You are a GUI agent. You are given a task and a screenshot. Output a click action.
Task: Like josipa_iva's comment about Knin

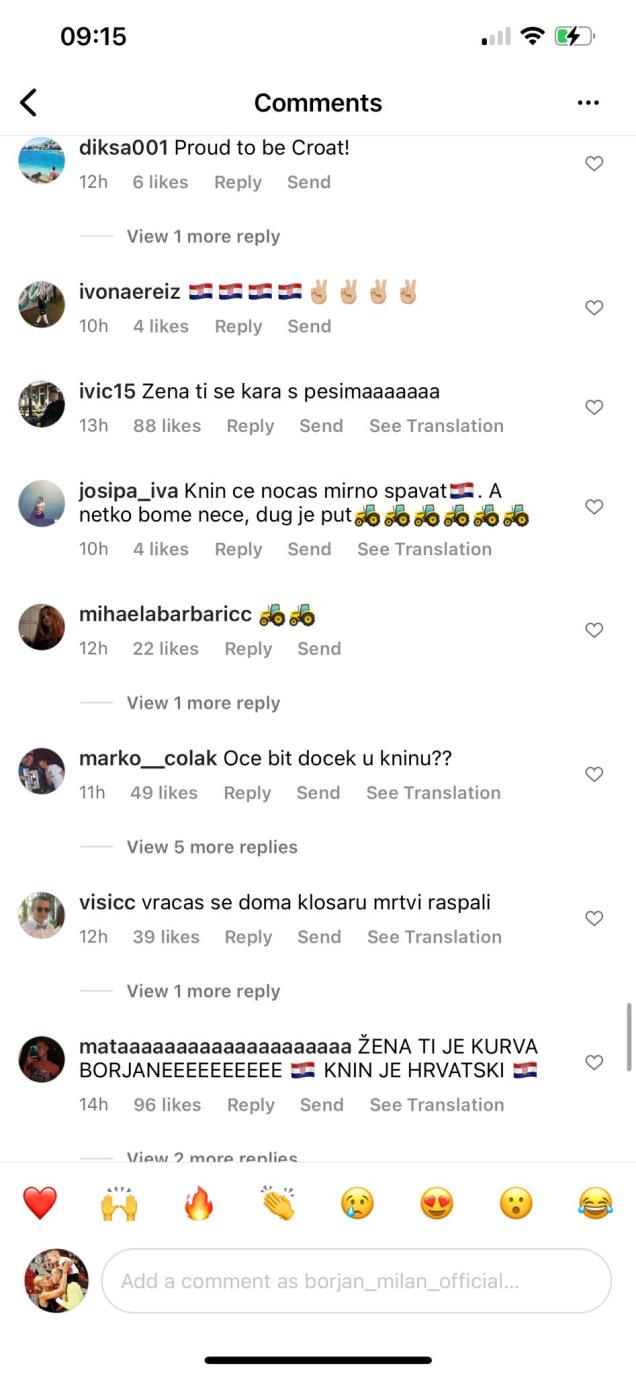(x=594, y=506)
